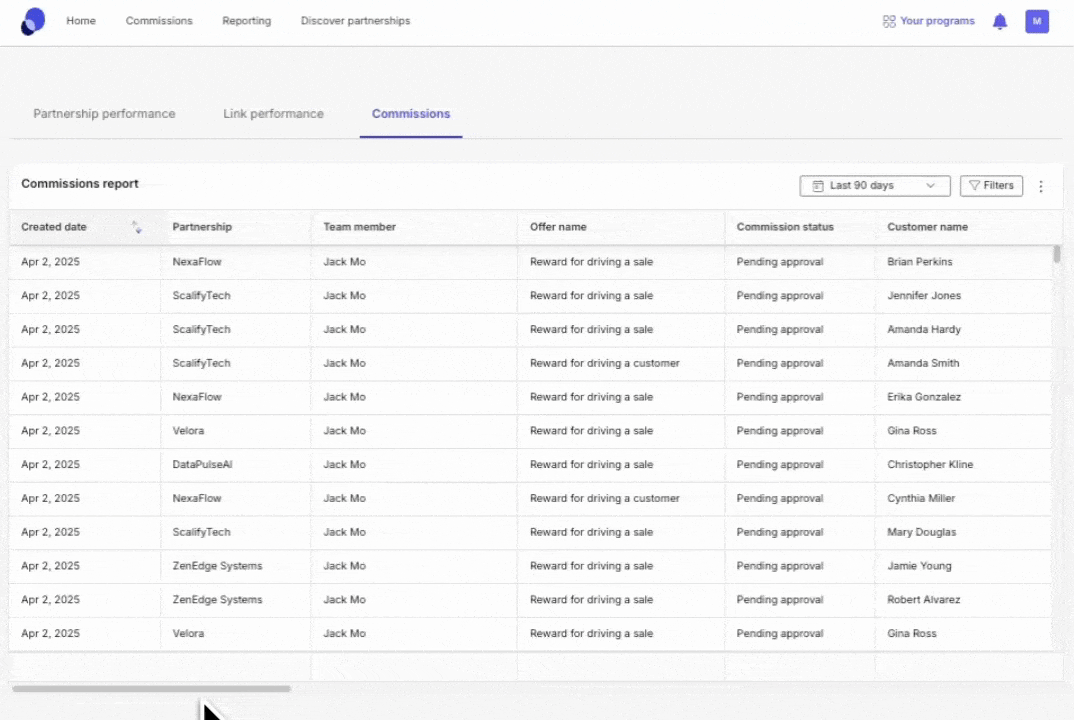Click NexaFlow in Cynthia Miller row
The height and width of the screenshot is (720, 1074).
197,498
